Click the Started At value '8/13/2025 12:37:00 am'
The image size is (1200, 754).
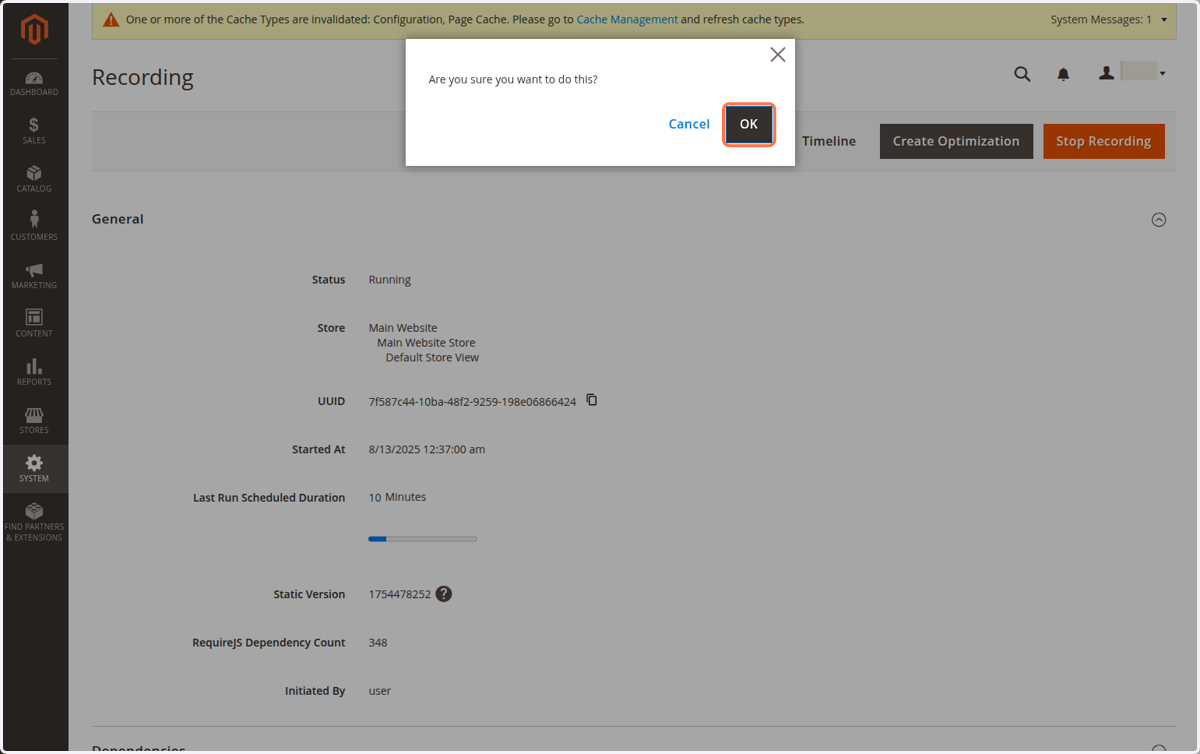point(427,450)
